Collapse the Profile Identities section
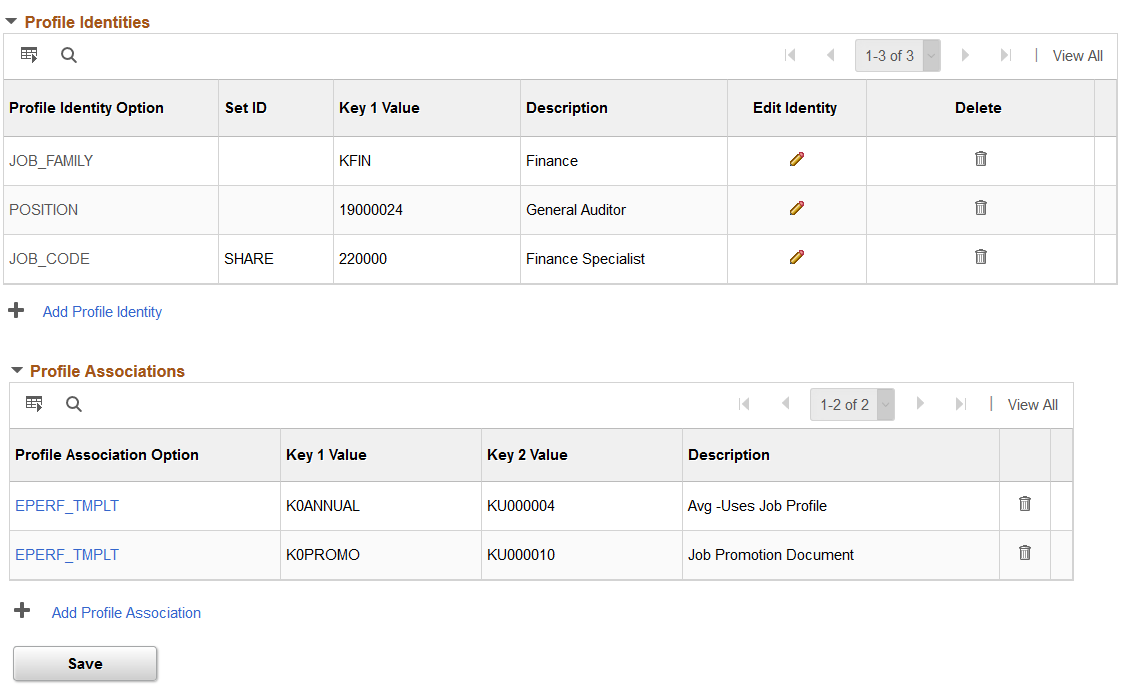This screenshot has height=687, width=1137. 11,22
